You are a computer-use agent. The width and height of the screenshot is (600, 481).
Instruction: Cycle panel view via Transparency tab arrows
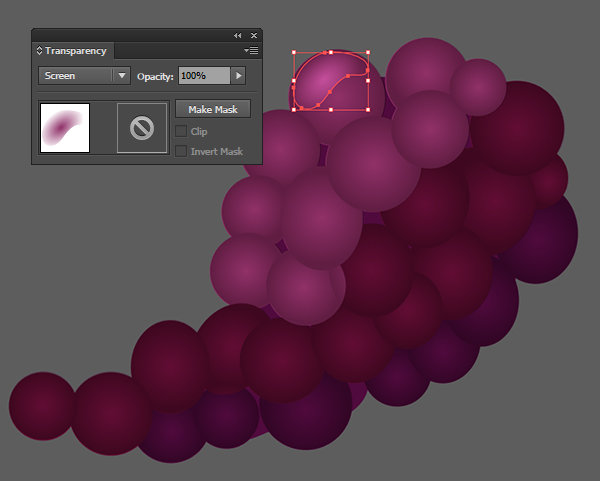click(39, 51)
